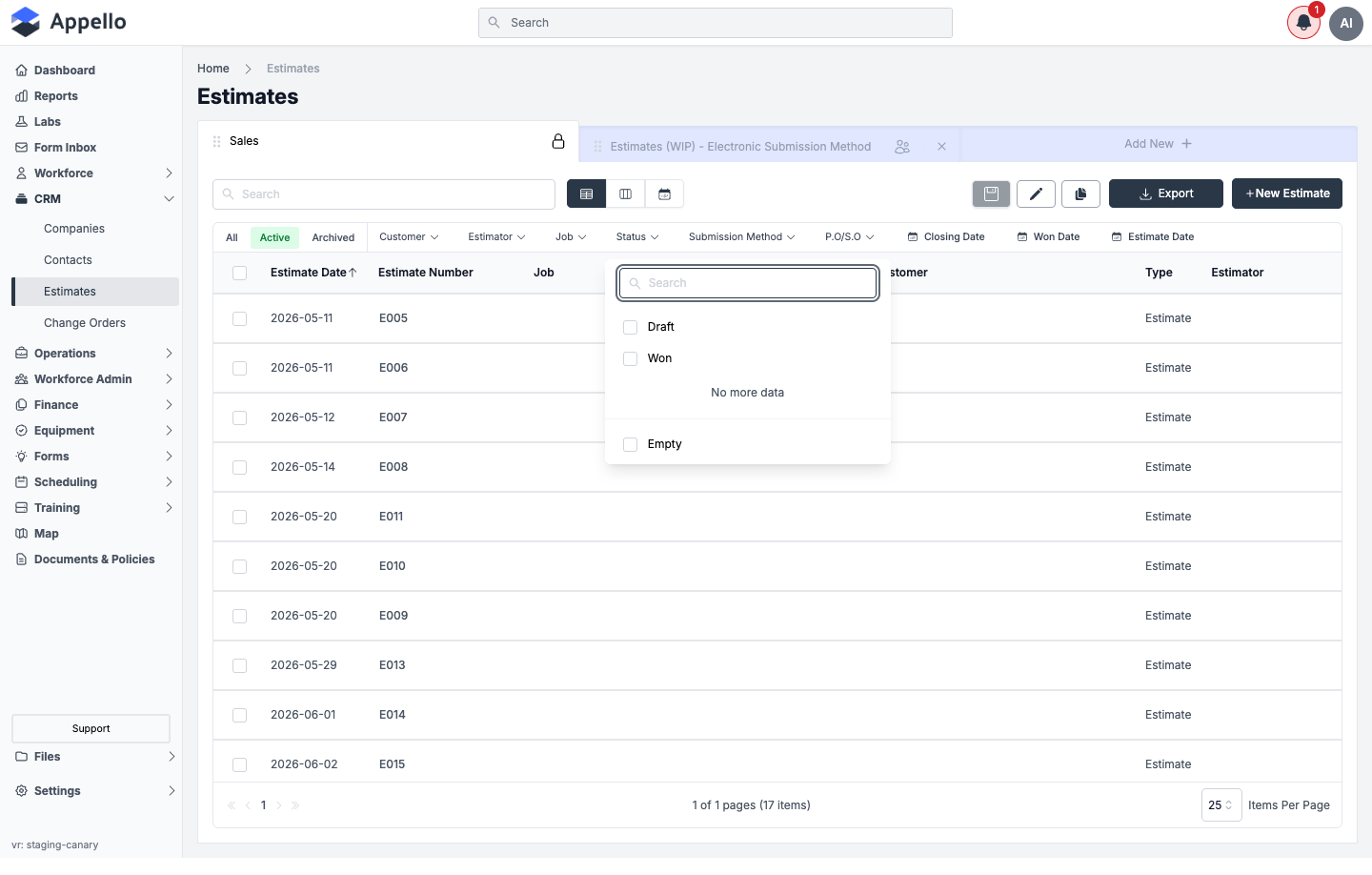Show All estimates tab
1372x875 pixels.
pos(232,238)
